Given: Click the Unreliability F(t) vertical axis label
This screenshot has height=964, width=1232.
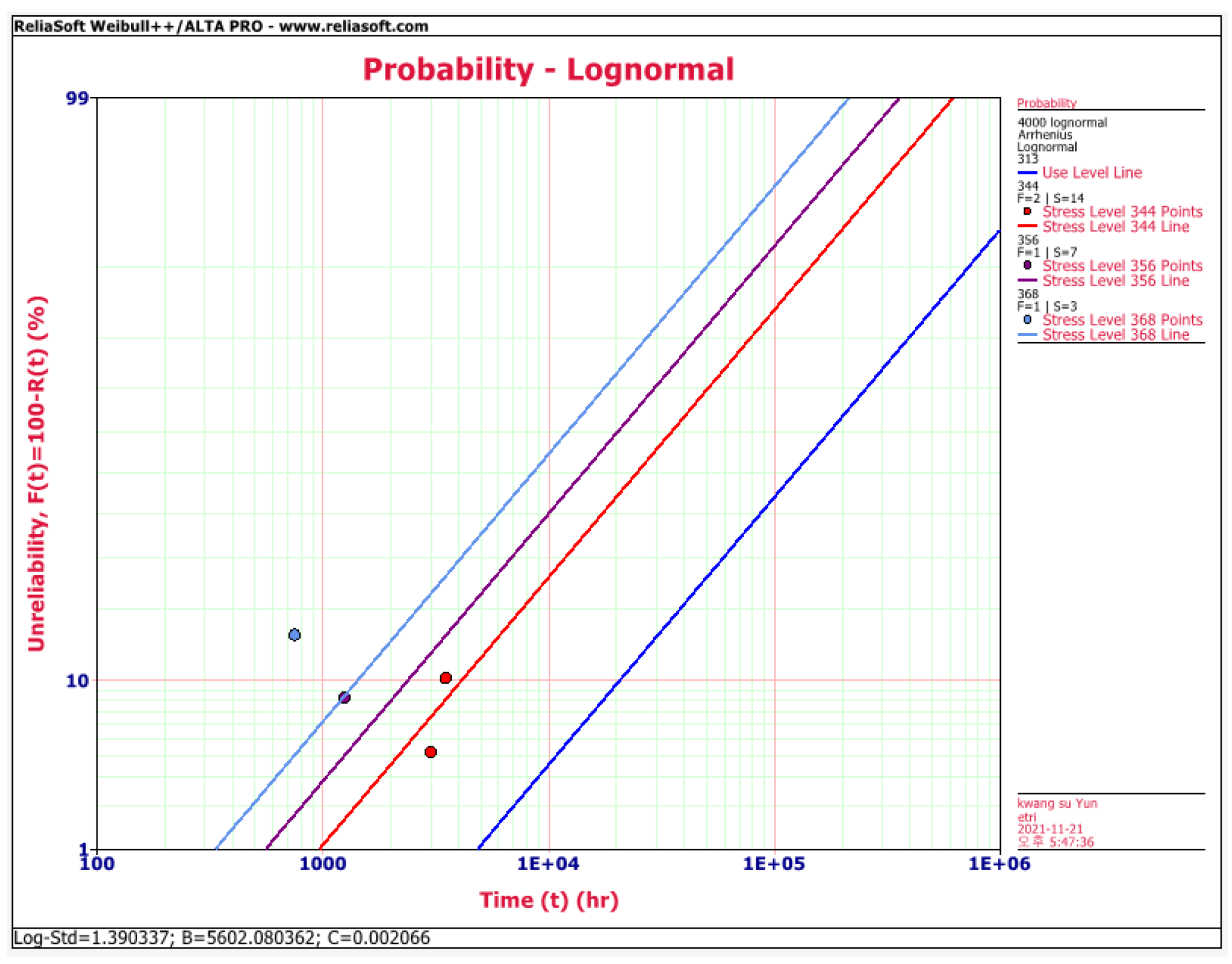Looking at the screenshot, I should pyautogui.click(x=37, y=473).
